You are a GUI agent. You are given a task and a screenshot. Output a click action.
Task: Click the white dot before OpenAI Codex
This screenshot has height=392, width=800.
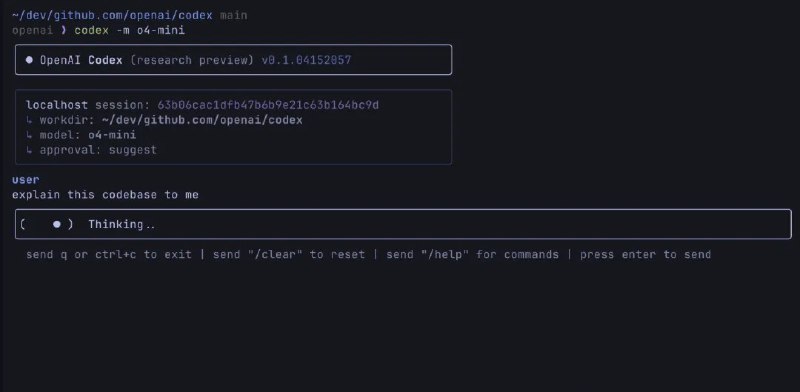[x=29, y=60]
